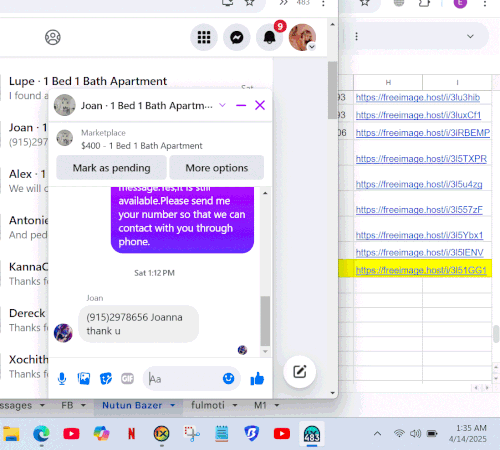Viewport: 500px width, 450px height.
Task: Open the account profile picture menu
Action: pyautogui.click(x=302, y=37)
